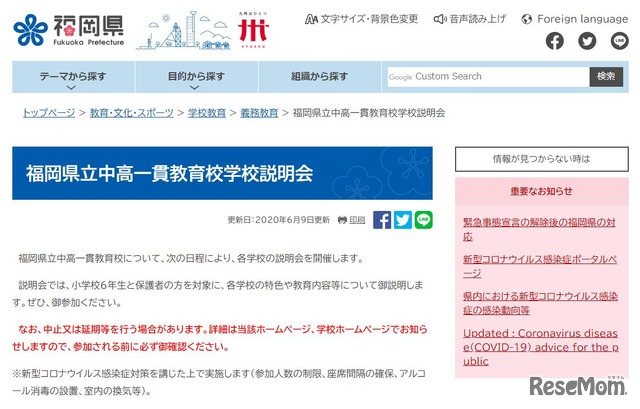This screenshot has width=640, height=409.
Task: Expand テーマから探す menu
Action: (x=72, y=77)
